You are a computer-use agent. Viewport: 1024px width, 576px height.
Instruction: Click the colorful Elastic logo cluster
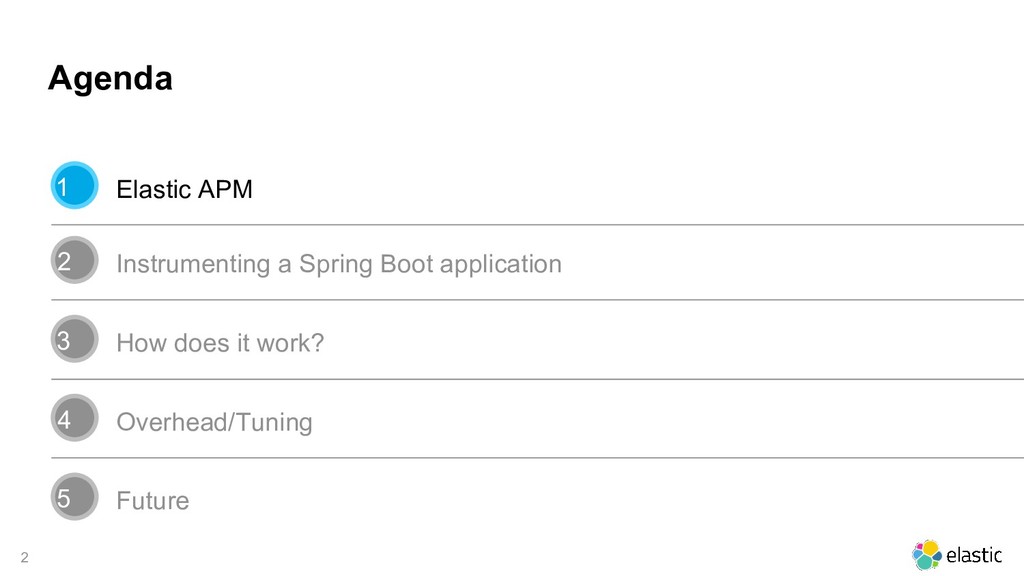pyautogui.click(x=927, y=555)
